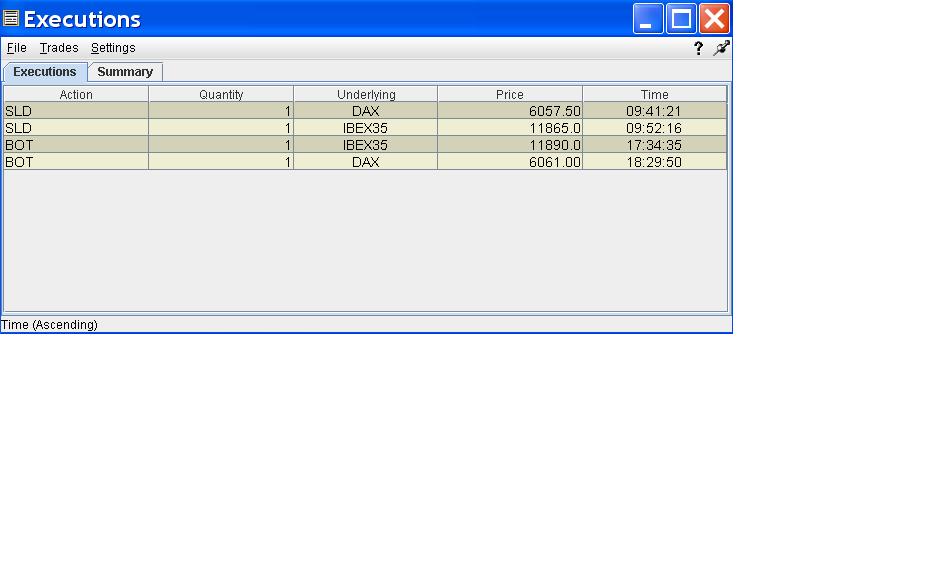Sort by the Underlying column header

coord(366,94)
